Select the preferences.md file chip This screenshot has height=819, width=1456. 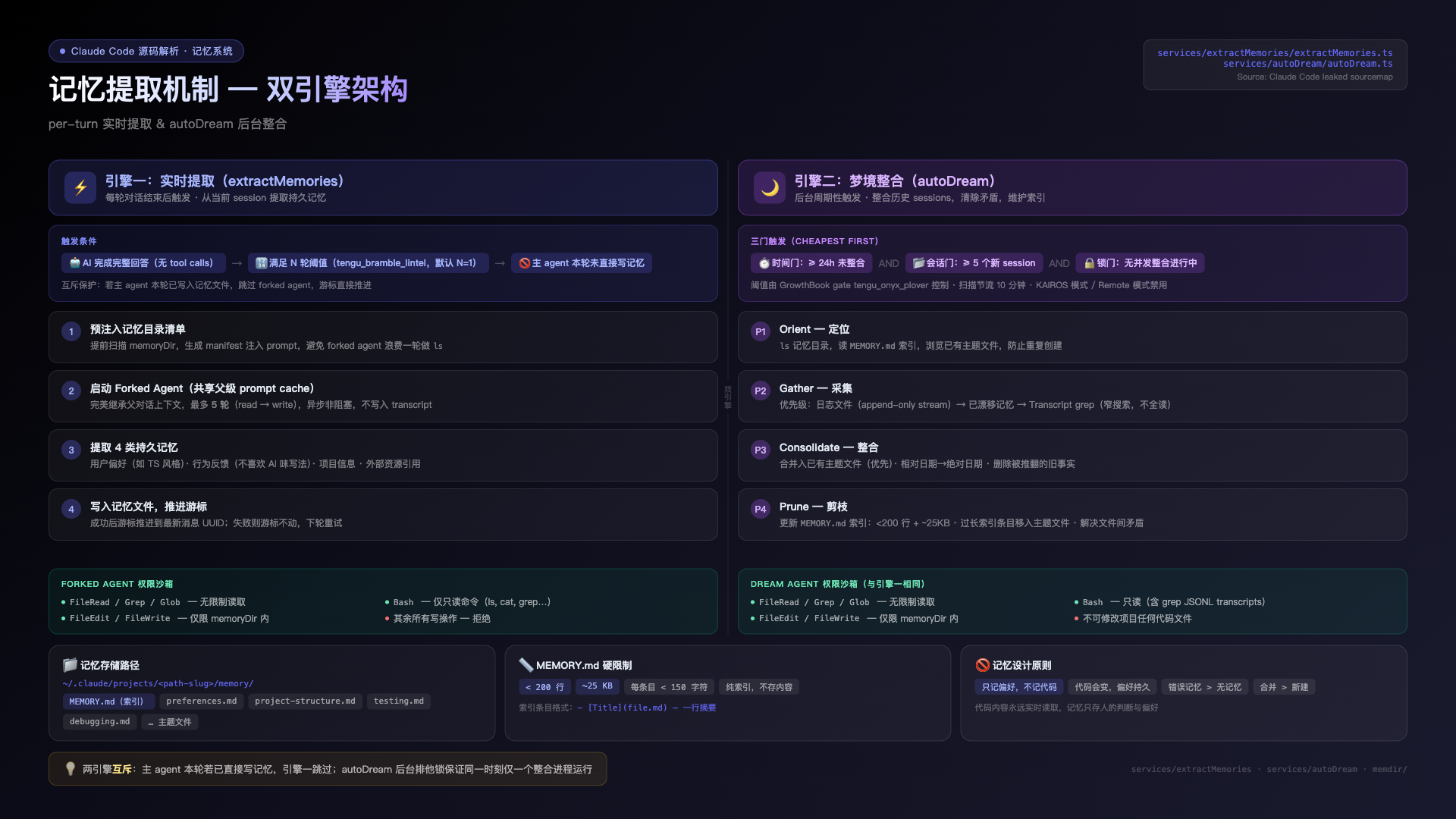[x=202, y=701]
